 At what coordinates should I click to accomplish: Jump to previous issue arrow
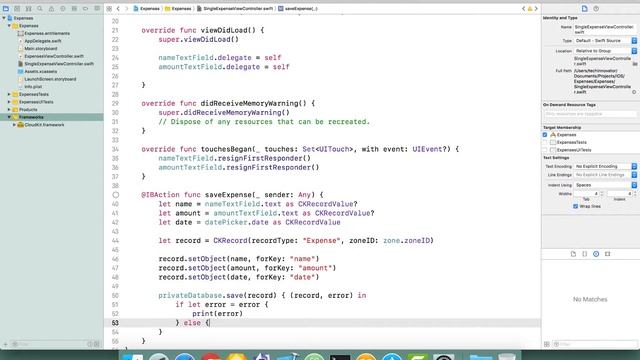coord(524,8)
